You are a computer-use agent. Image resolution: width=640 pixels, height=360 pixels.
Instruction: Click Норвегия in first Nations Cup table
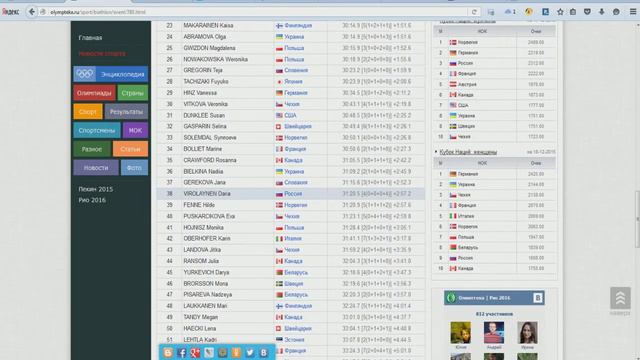point(467,42)
